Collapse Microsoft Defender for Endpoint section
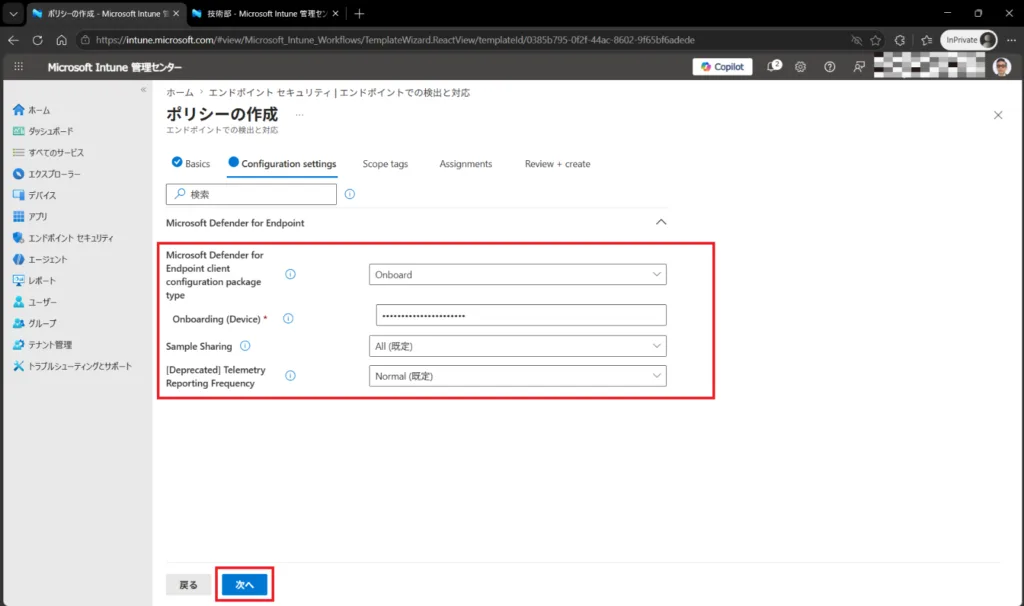Viewport: 1024px width, 606px height. click(x=661, y=222)
